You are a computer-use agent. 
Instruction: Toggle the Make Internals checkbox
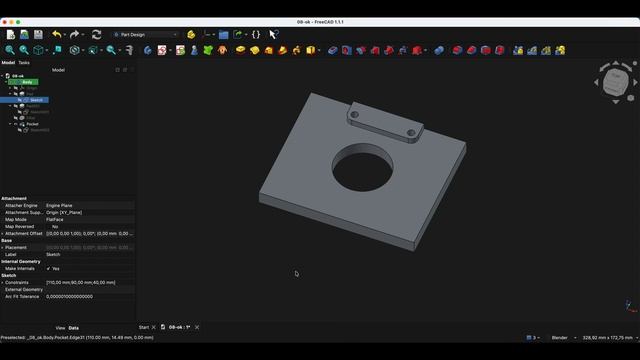[49, 269]
